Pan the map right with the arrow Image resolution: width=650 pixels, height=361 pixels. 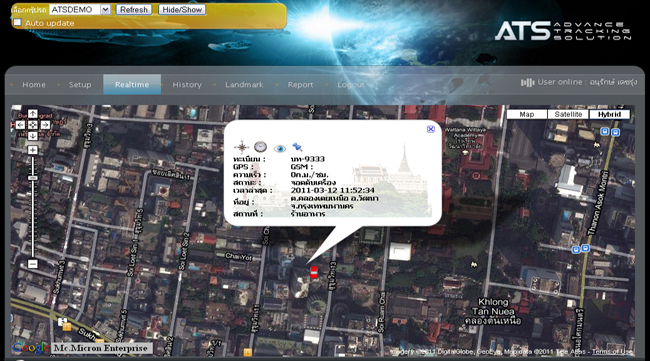point(45,125)
